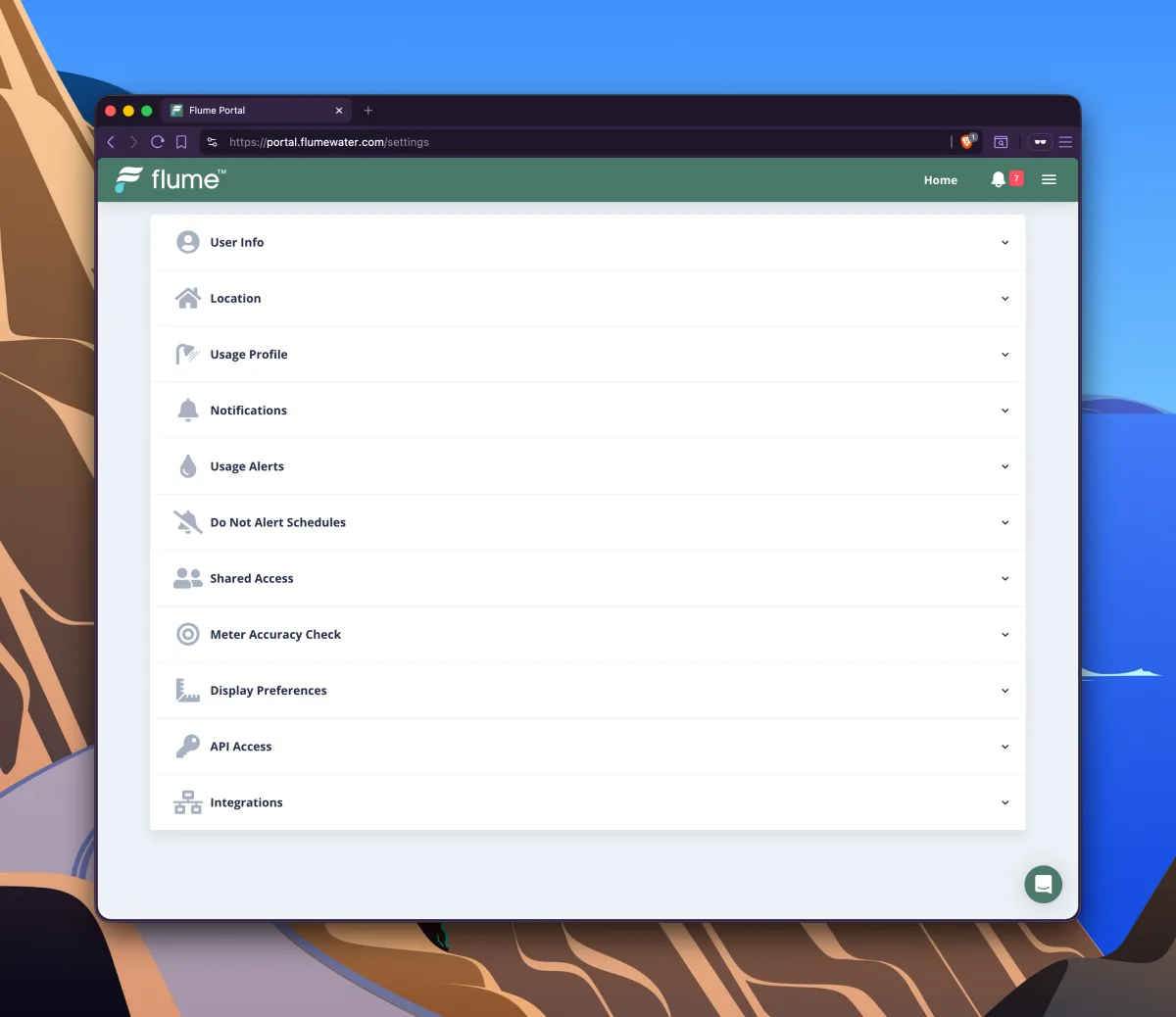Screen dimensions: 1176x1017
Task: Close the Flume Portal tab
Action: click(339, 111)
